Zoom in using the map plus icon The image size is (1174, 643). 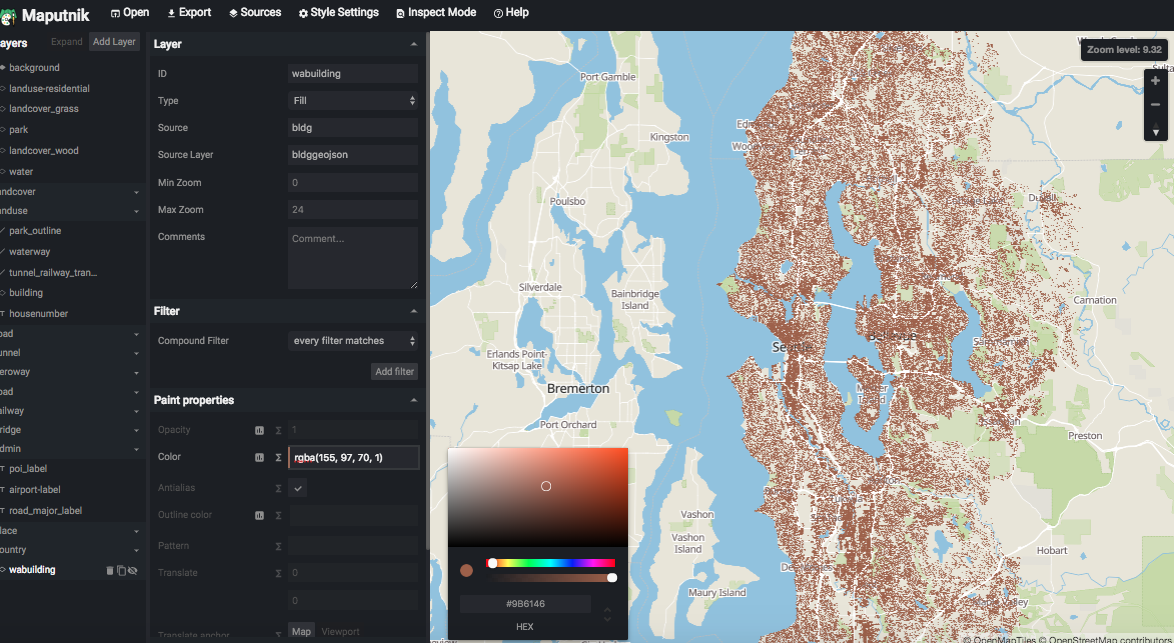(x=1155, y=80)
